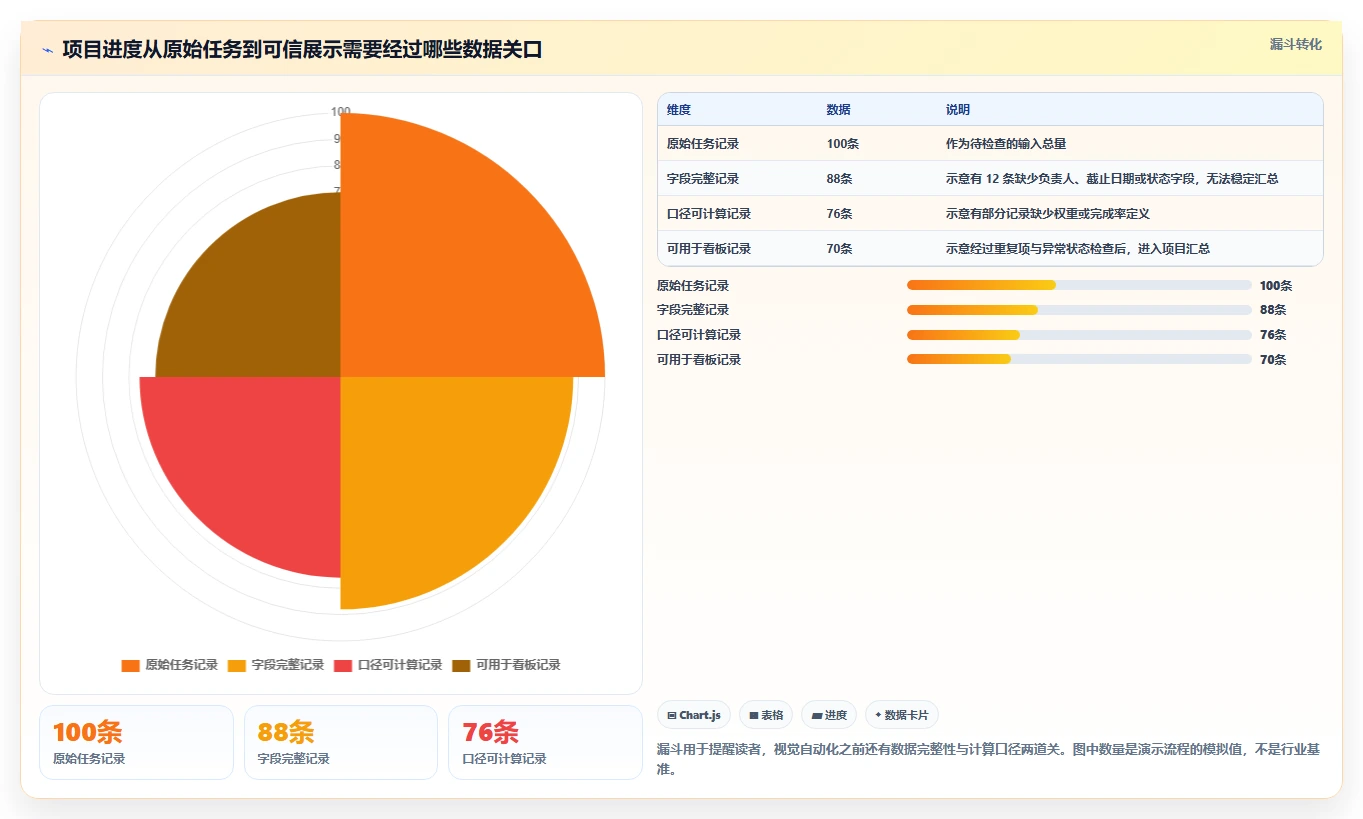1363x819 pixels.
Task: Click the 100条 value in the table
Action: pos(842,144)
